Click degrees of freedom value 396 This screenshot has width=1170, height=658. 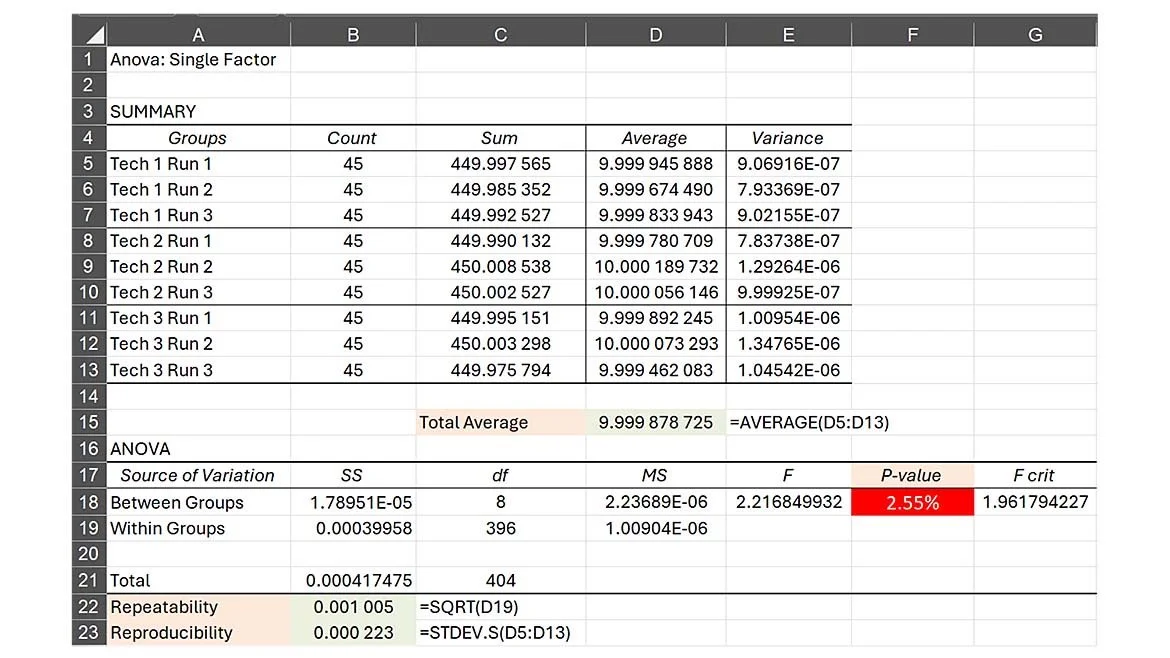click(501, 528)
